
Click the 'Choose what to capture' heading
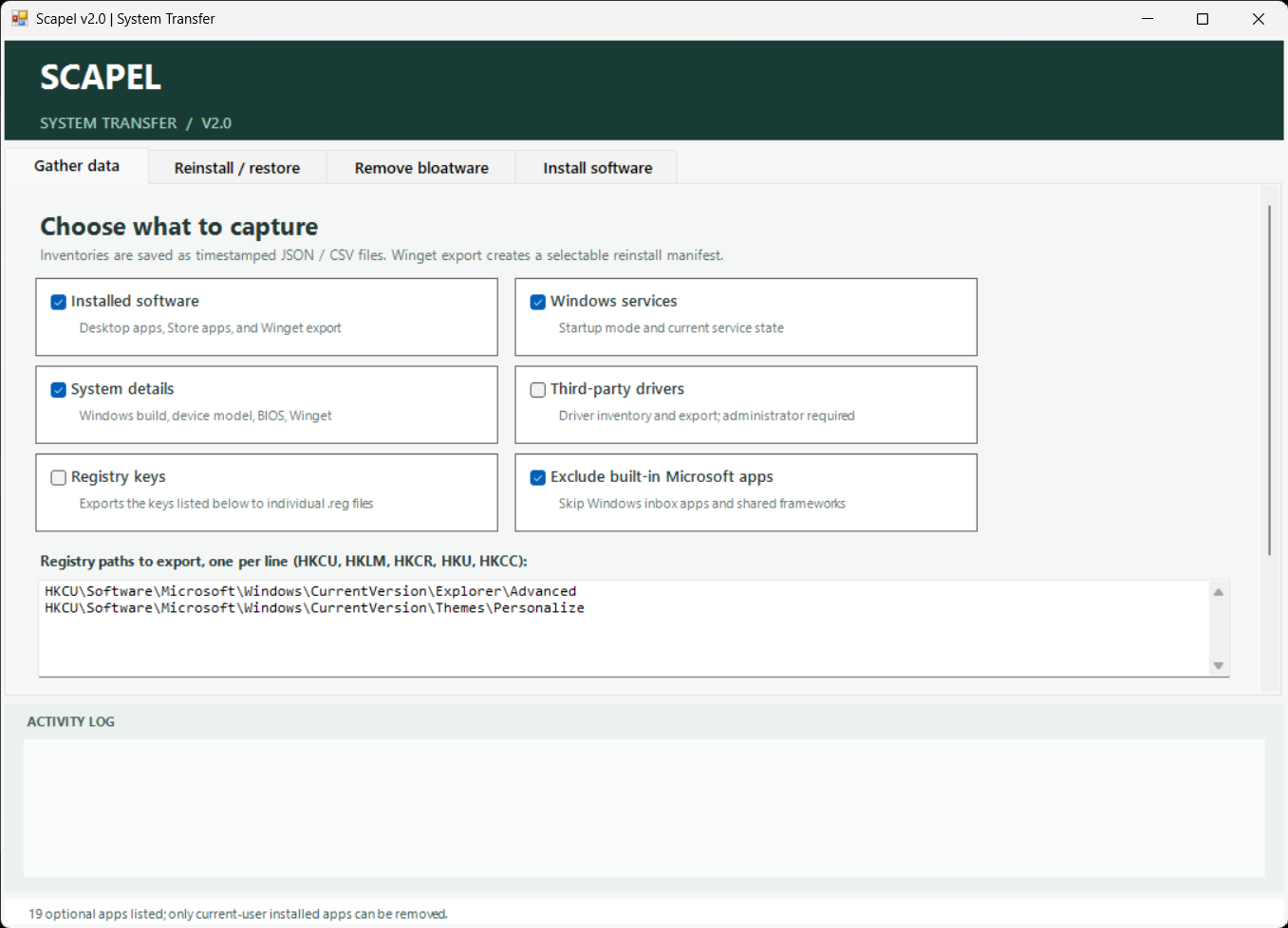tap(178, 227)
